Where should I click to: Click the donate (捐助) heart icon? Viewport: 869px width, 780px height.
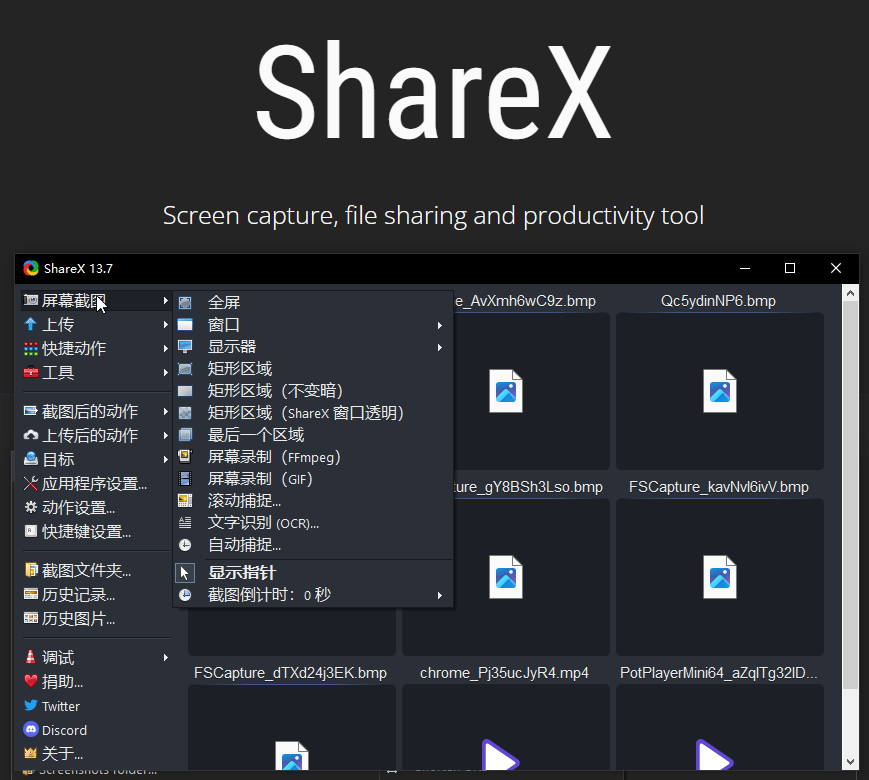click(31, 682)
